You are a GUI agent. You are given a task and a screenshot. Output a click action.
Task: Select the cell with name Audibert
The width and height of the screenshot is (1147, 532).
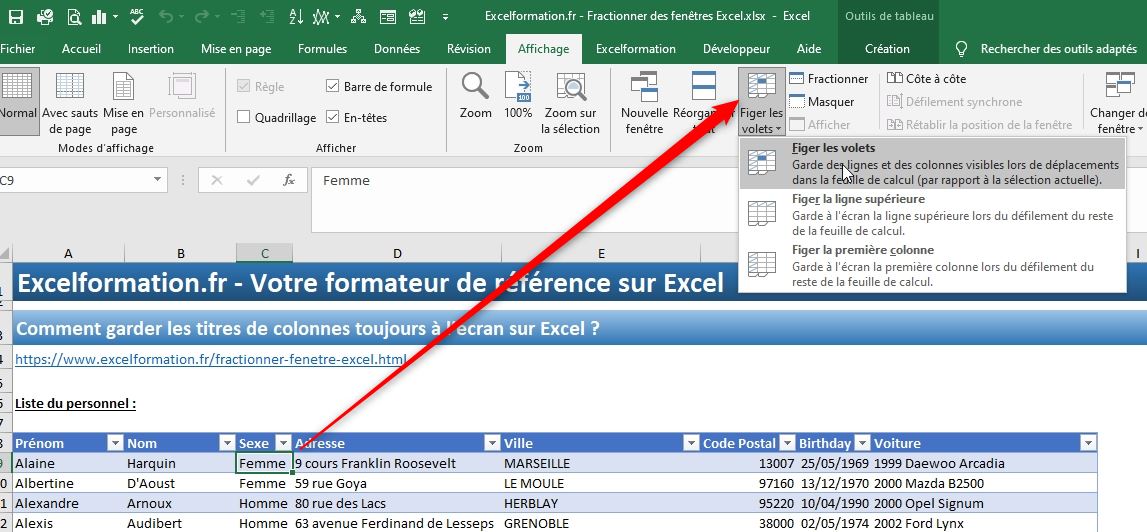pos(180,523)
